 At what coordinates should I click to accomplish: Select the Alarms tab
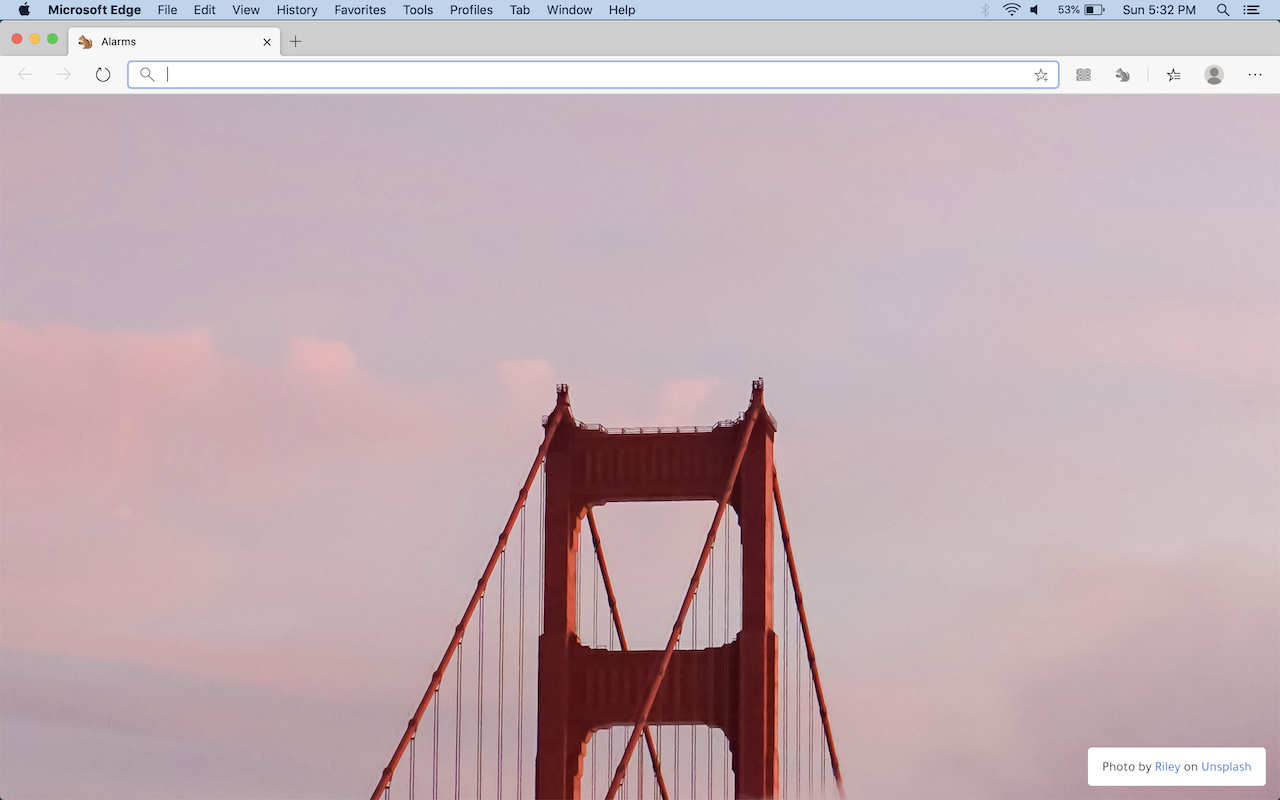175,42
